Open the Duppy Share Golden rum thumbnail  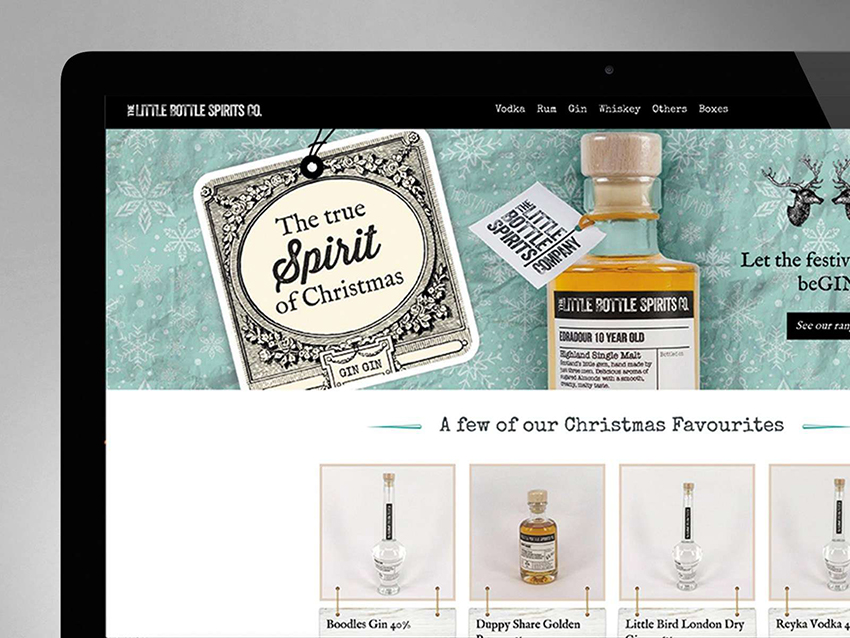tap(537, 532)
